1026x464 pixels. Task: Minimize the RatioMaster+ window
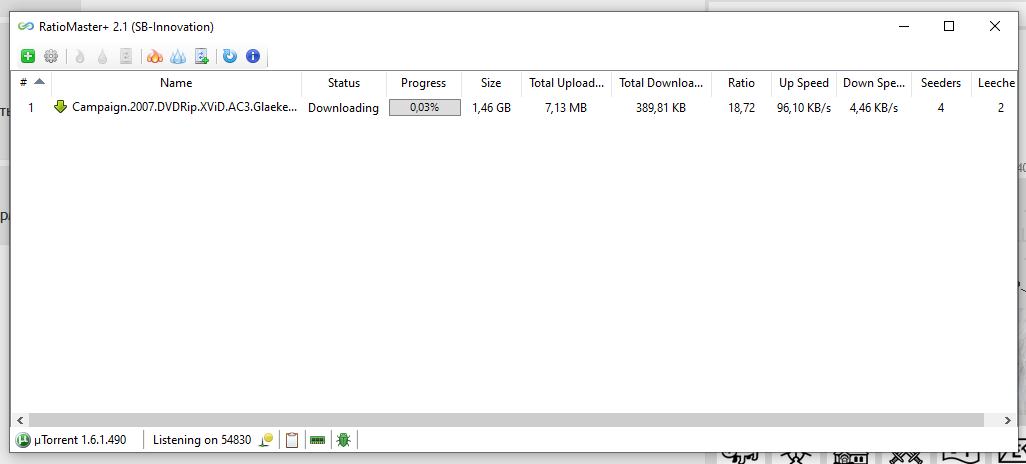tap(904, 26)
